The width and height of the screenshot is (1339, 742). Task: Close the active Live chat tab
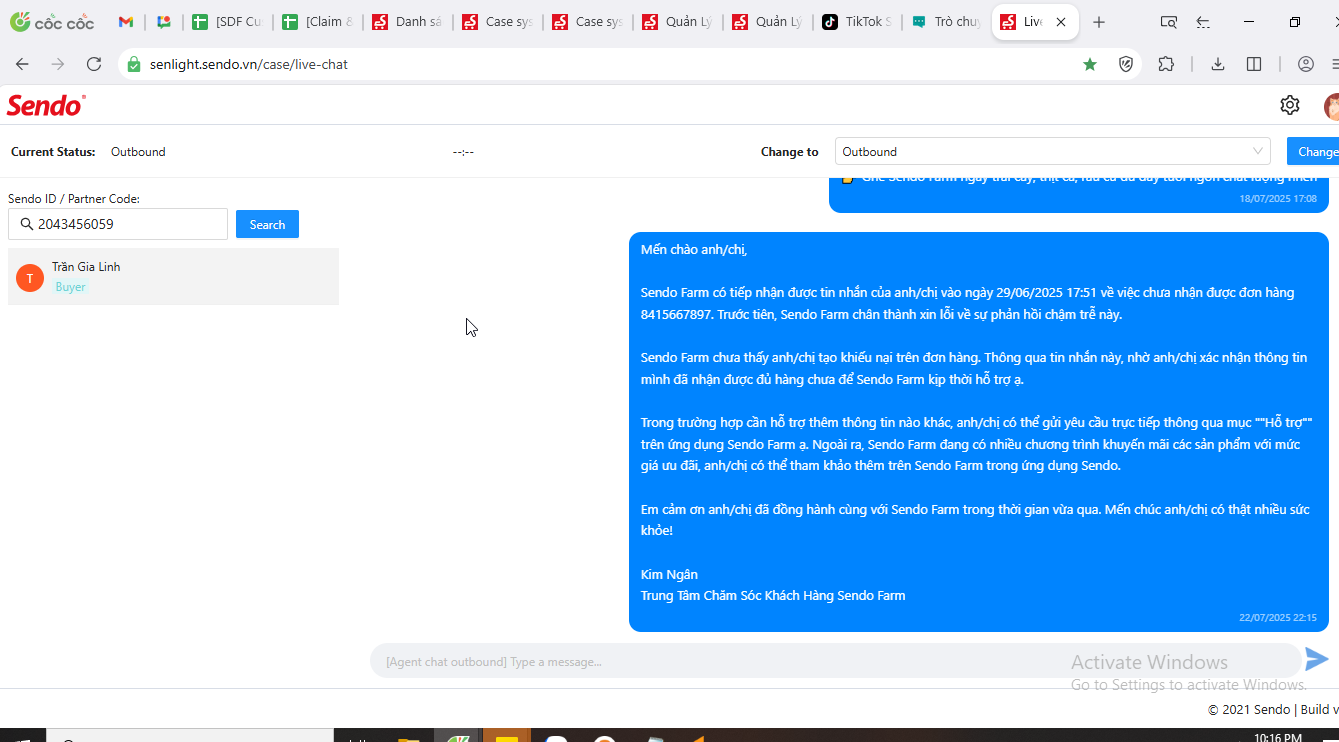[x=1061, y=22]
